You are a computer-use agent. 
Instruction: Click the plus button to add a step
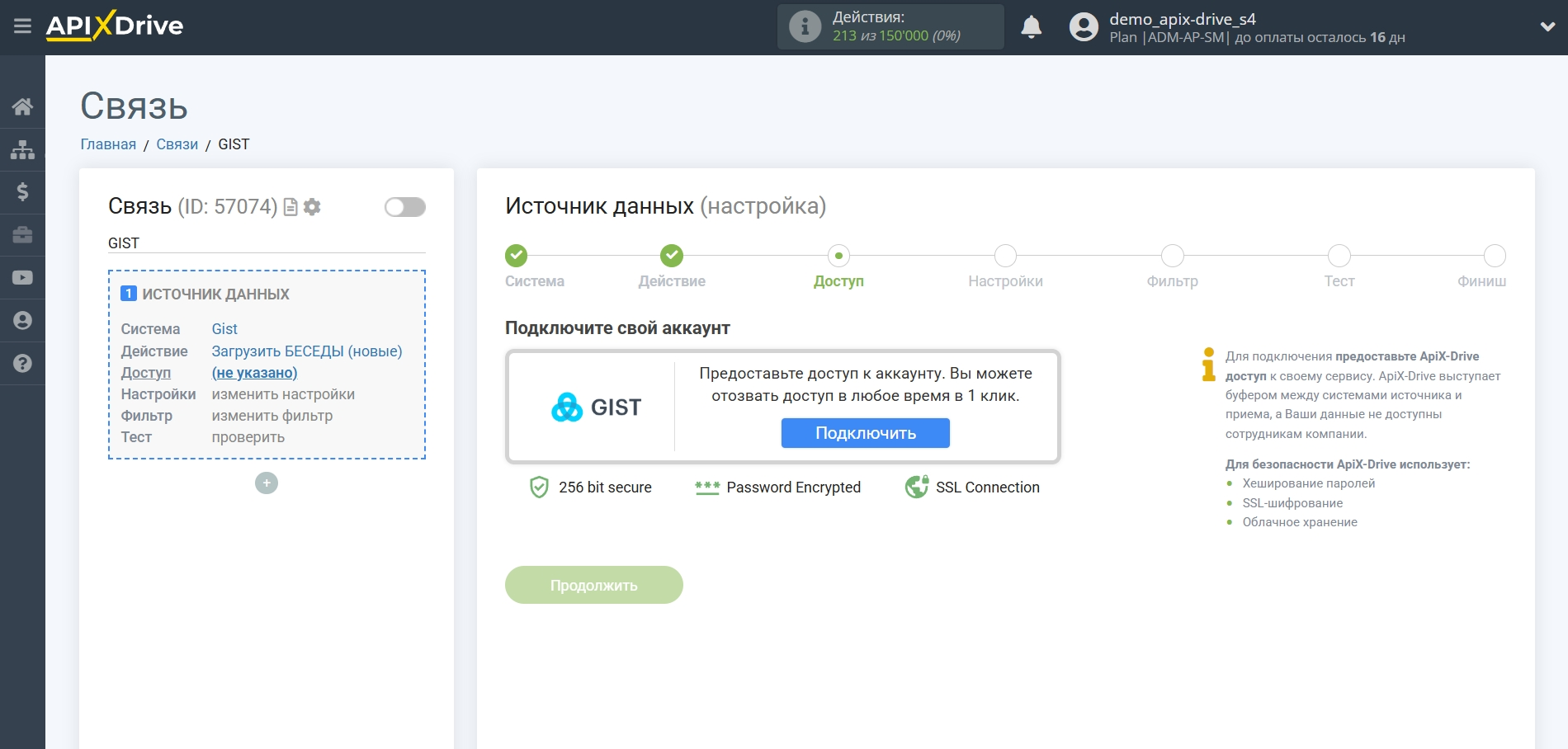click(x=266, y=482)
